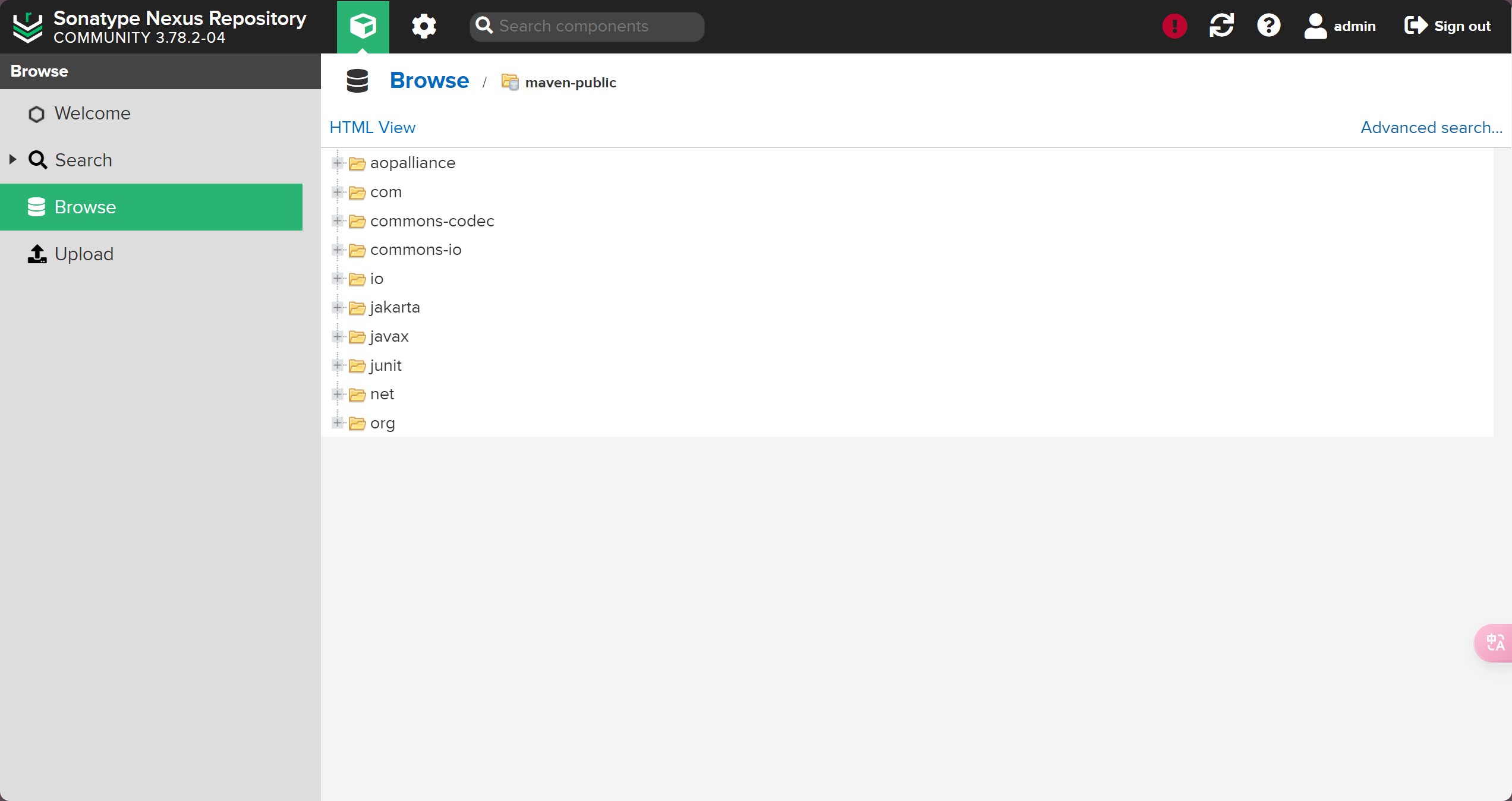
Task: Expand the com folder node
Action: [x=338, y=192]
